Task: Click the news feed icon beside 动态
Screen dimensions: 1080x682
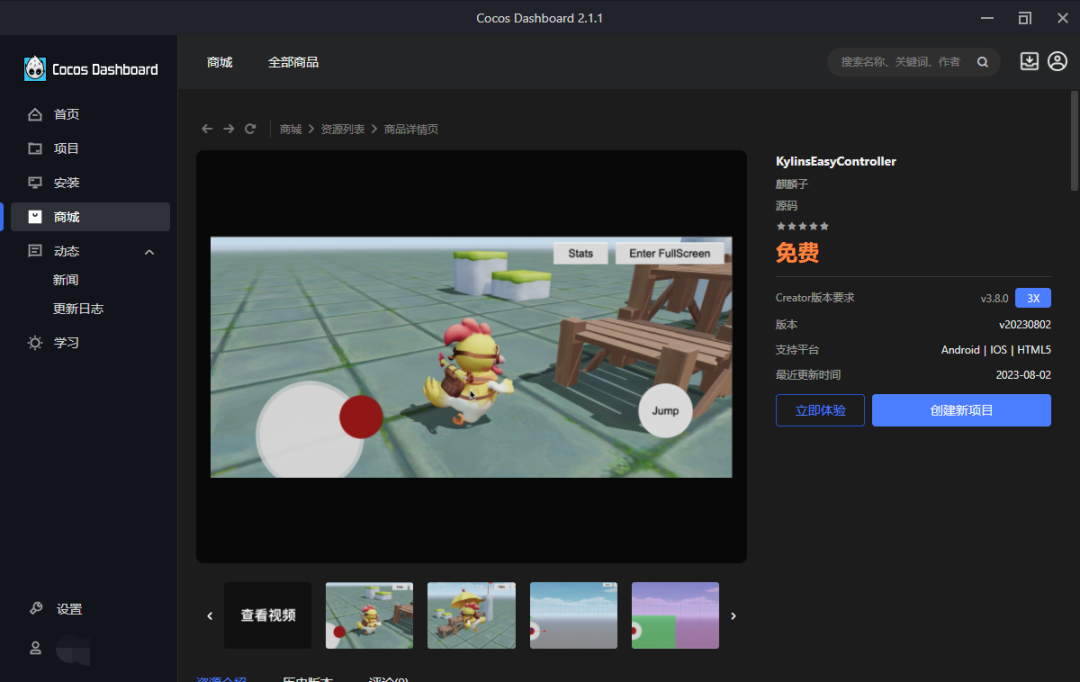Action: coord(35,251)
